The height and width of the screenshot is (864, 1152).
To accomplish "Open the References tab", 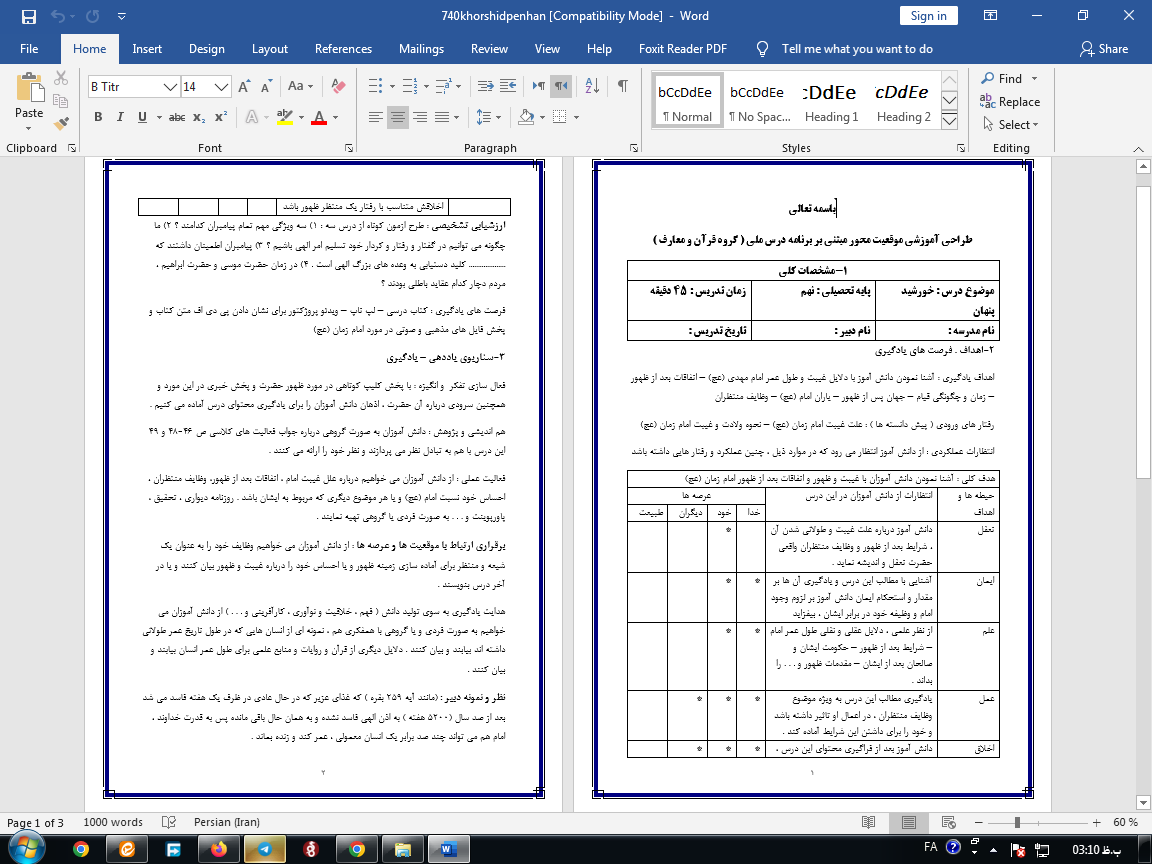I will click(343, 49).
